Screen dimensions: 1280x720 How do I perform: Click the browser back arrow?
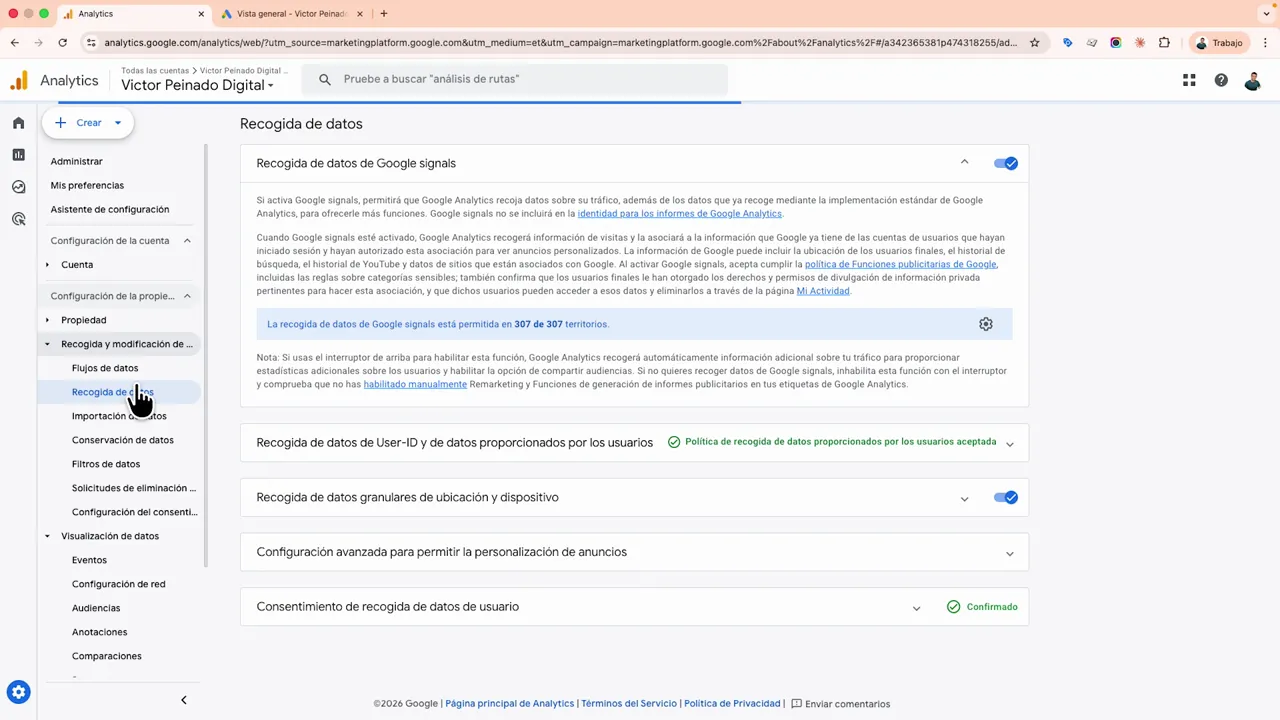coord(14,43)
